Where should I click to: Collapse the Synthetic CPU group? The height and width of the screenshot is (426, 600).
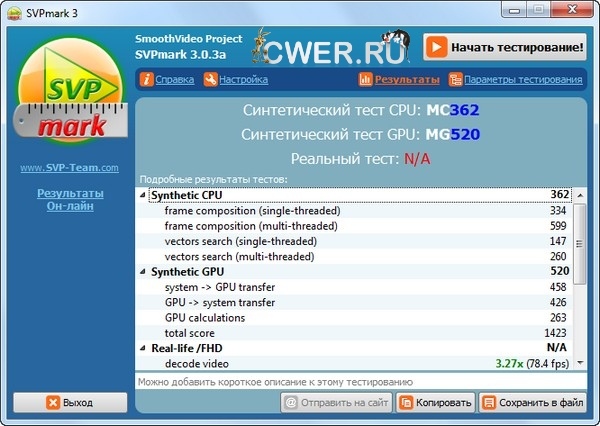click(x=142, y=195)
